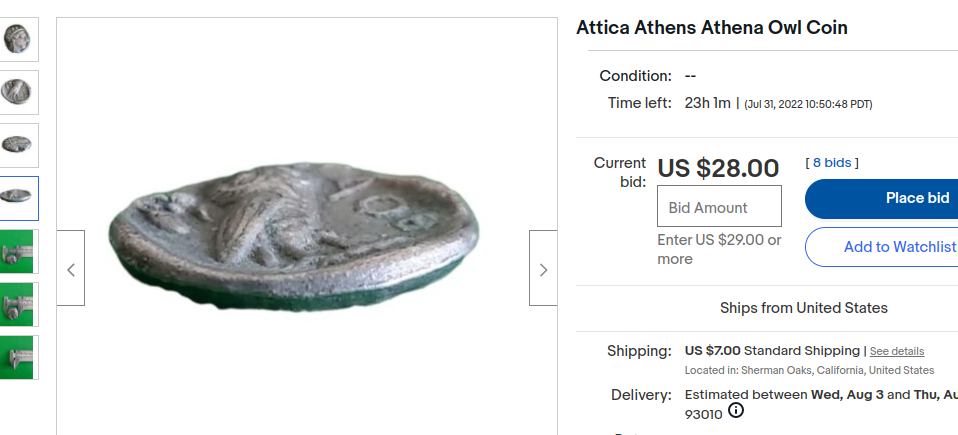Image resolution: width=958 pixels, height=435 pixels.
Task: Click the Ships from United States text
Action: 803,308
